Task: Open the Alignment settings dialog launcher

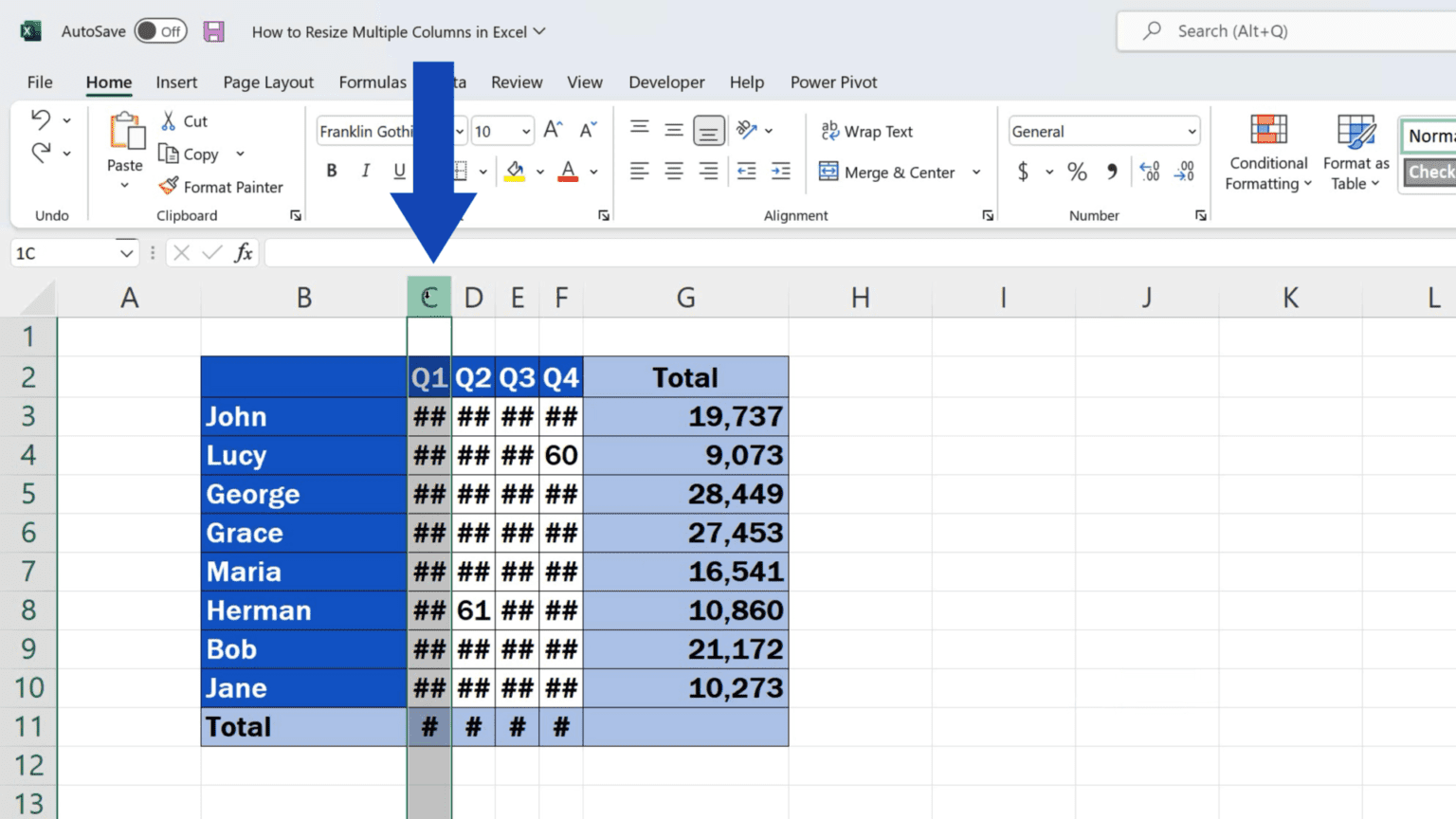Action: coord(987,215)
